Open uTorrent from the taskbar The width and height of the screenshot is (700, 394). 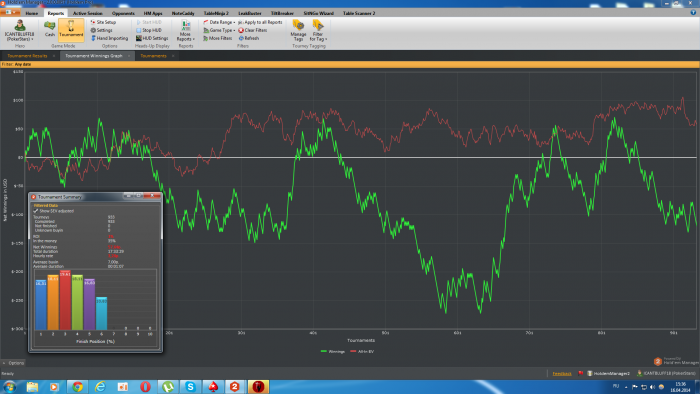coord(168,386)
